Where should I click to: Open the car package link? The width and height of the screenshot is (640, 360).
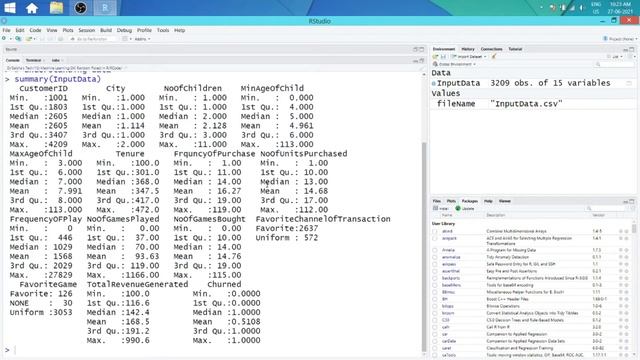(x=445, y=334)
